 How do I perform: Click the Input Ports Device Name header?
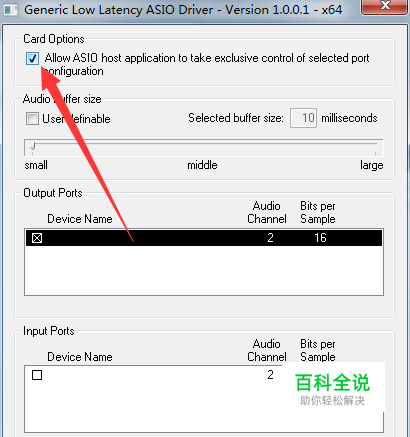(x=80, y=357)
